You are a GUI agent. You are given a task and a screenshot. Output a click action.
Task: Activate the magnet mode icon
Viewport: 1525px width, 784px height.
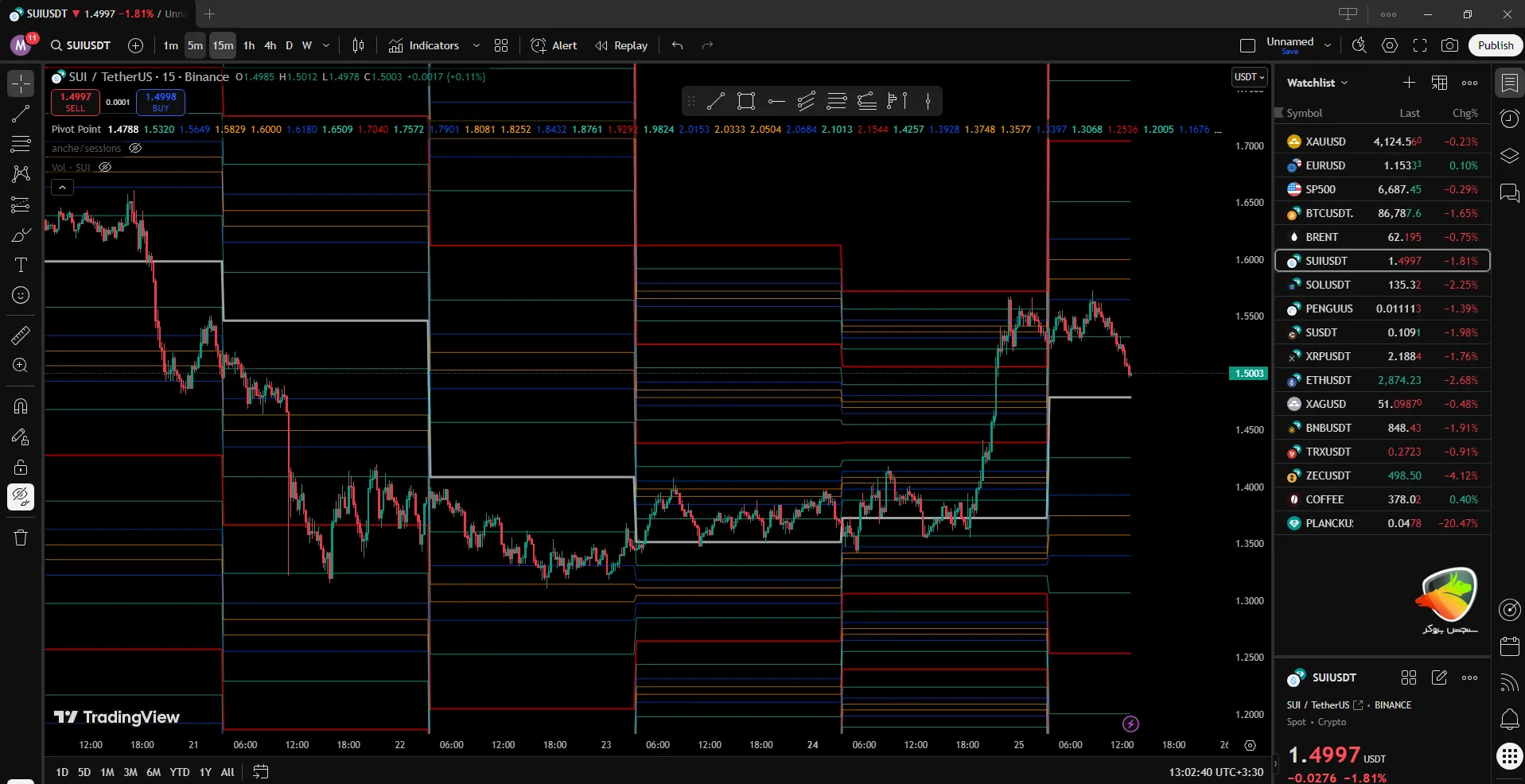click(21, 406)
